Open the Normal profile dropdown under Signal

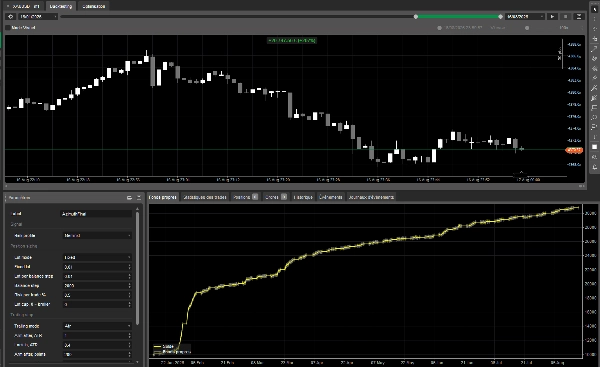pyautogui.click(x=97, y=235)
